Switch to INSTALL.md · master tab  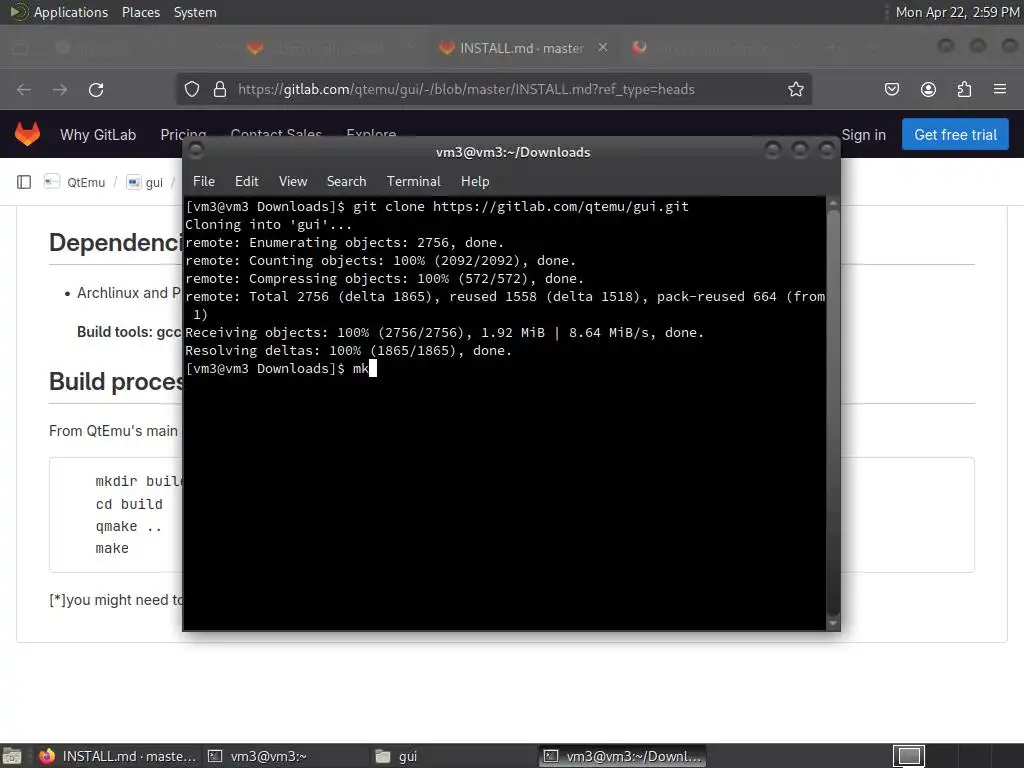[521, 48]
